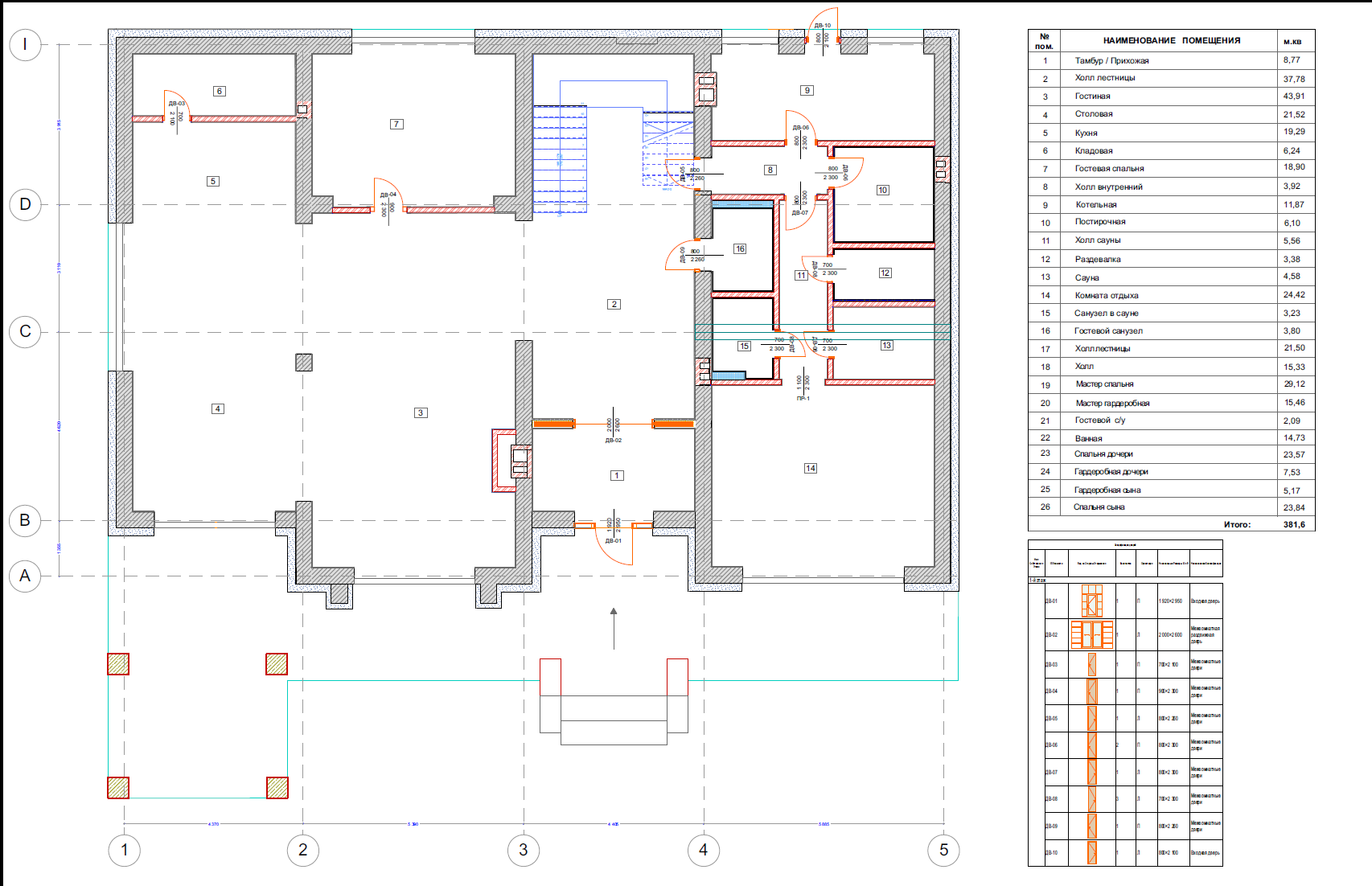The image size is (1372, 886).
Task: Click area value 29,12 in the table
Action: [1295, 384]
